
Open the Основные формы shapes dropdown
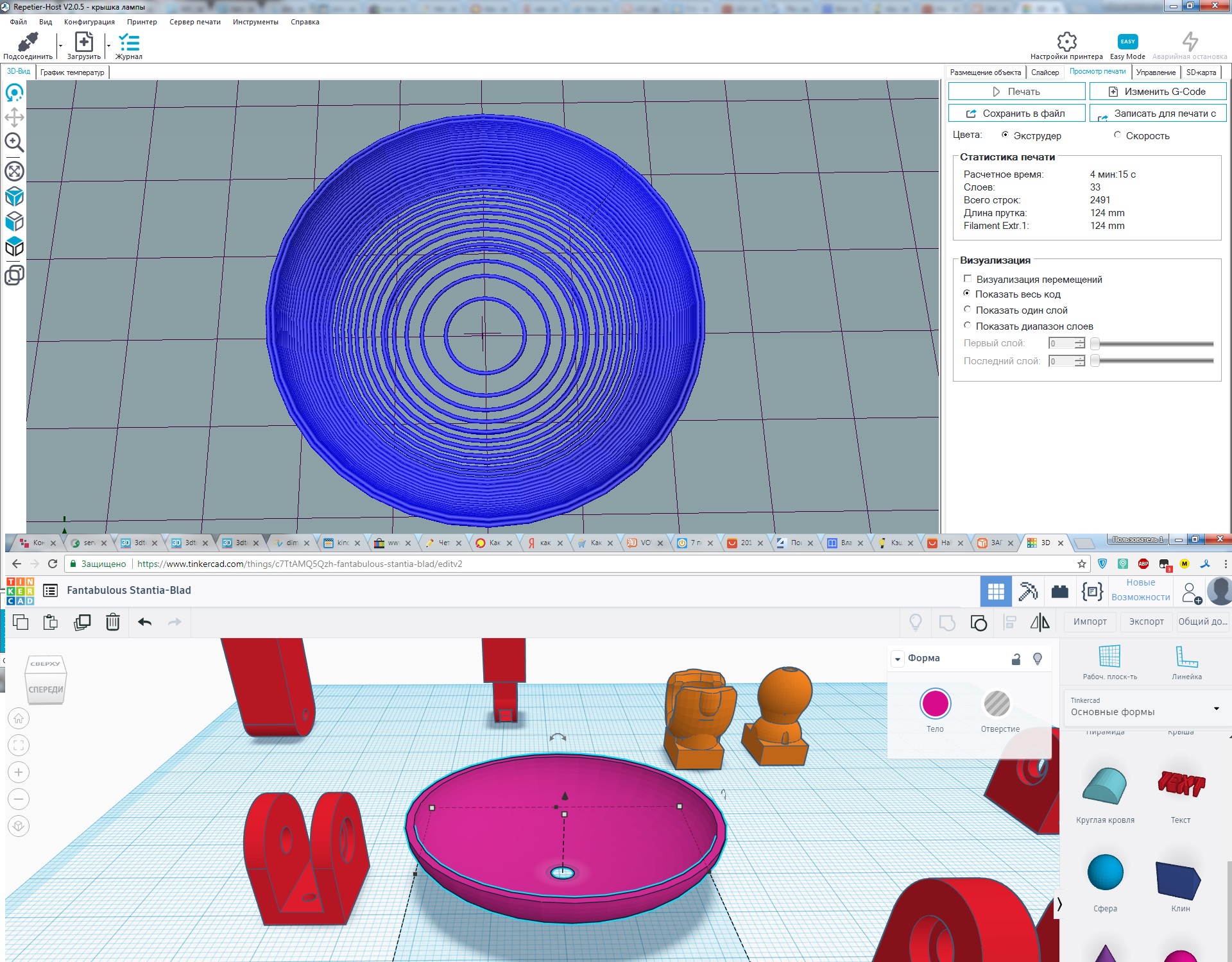click(1146, 707)
